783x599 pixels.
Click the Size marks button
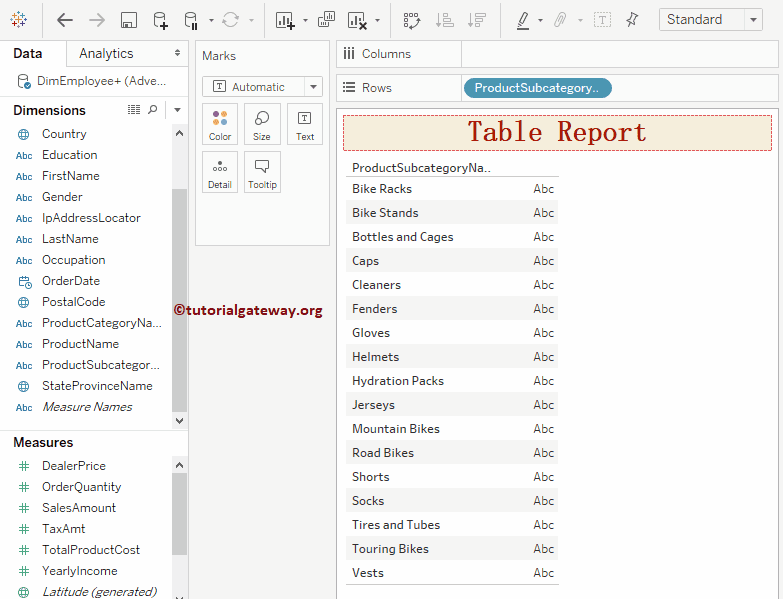click(x=262, y=125)
